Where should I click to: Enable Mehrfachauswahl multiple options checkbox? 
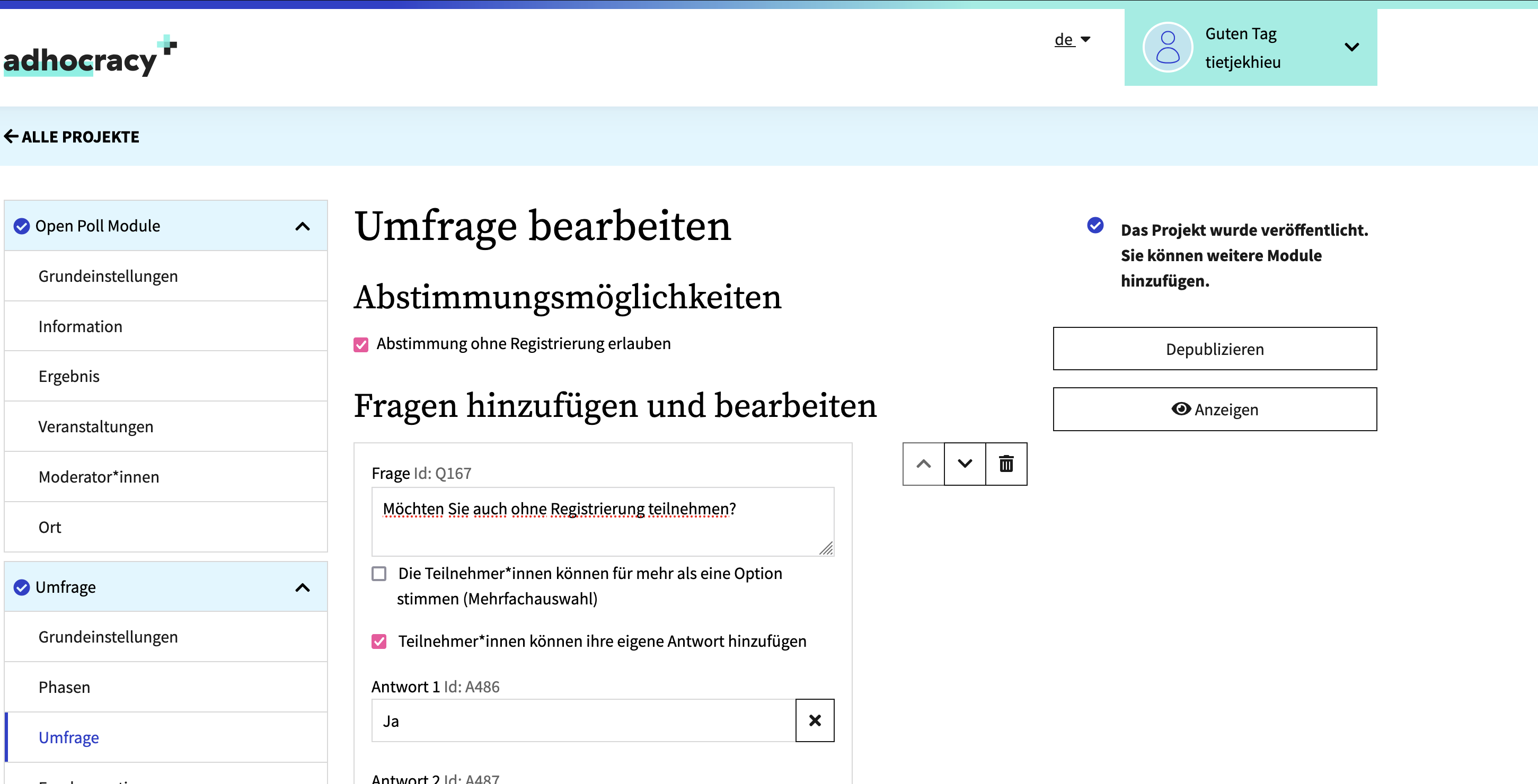[x=379, y=573]
